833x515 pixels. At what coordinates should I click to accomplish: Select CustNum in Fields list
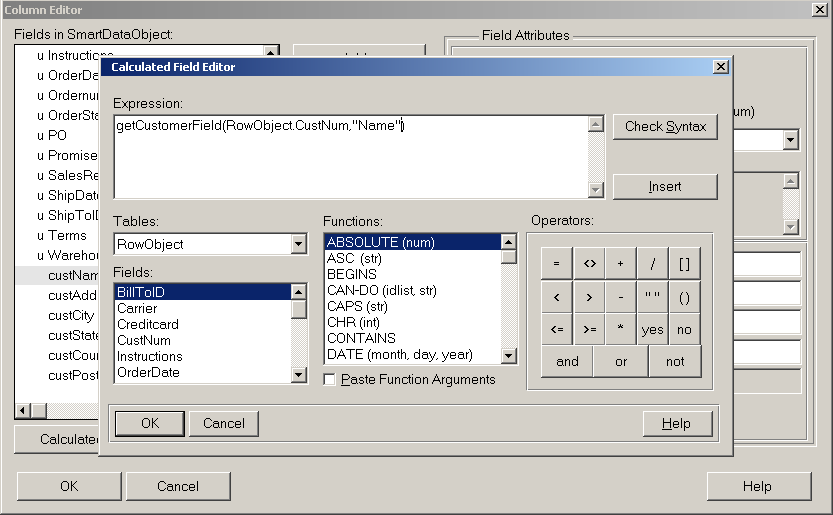click(x=203, y=340)
